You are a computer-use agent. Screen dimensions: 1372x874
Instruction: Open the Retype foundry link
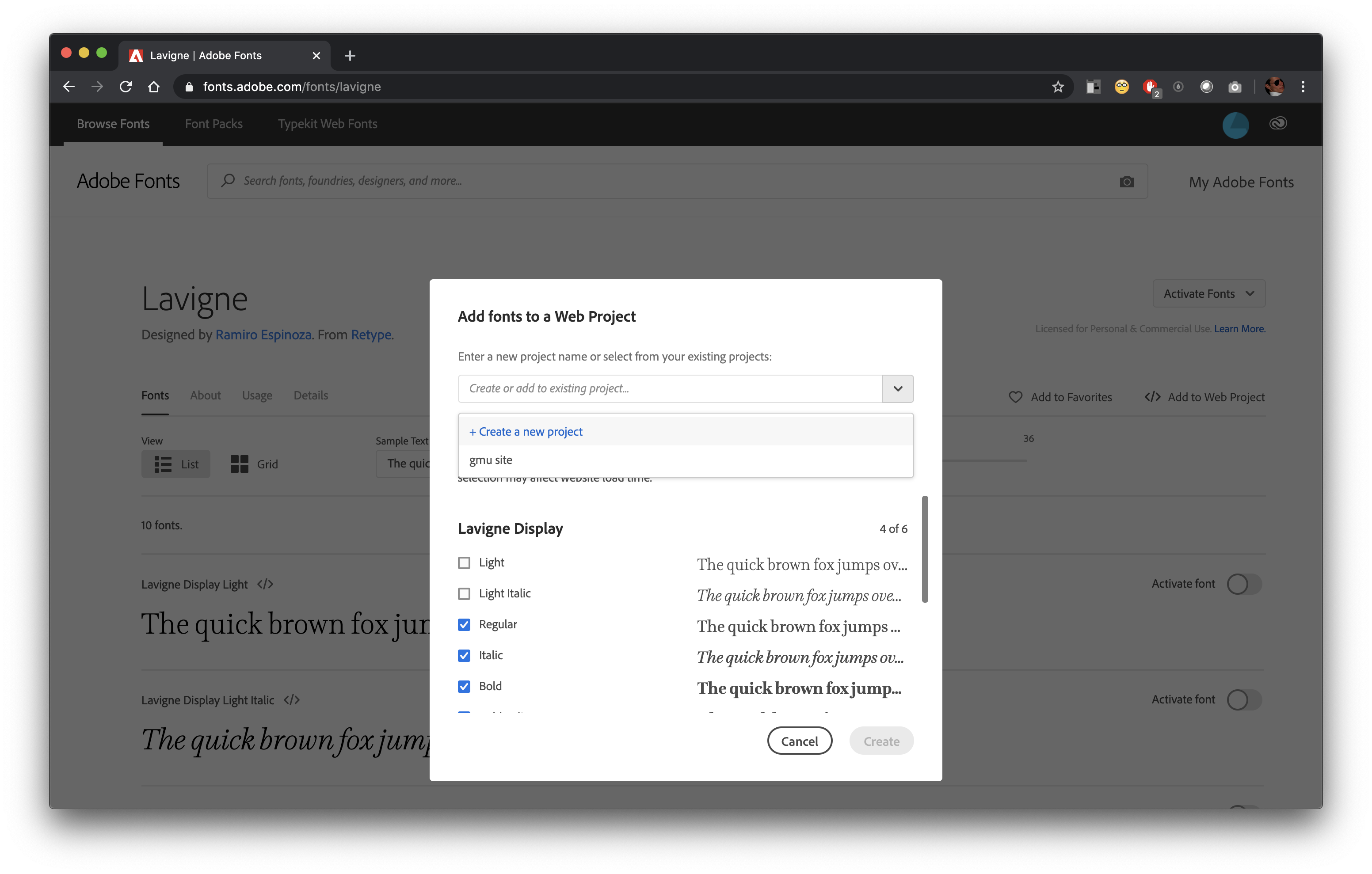coord(371,334)
